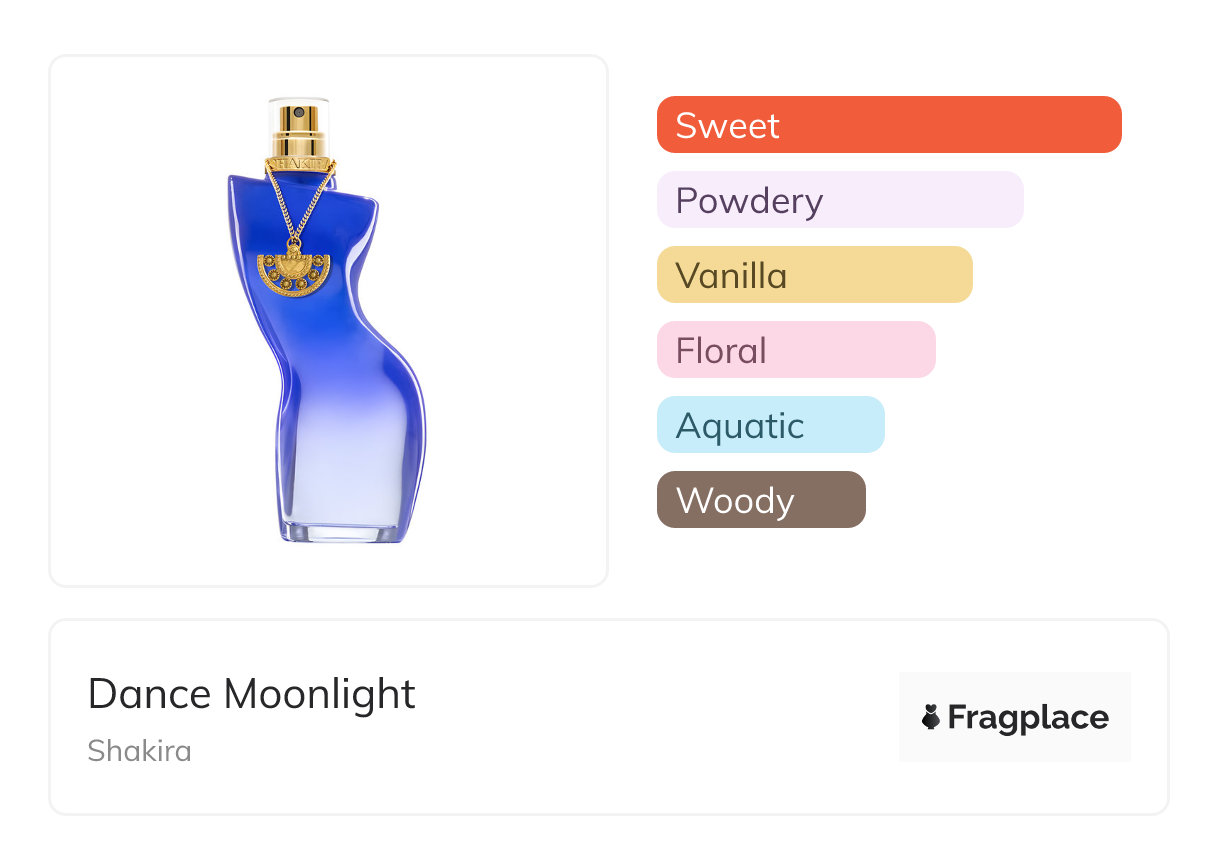1218x864 pixels.
Task: Pick the Floral accord bar
Action: tap(796, 350)
